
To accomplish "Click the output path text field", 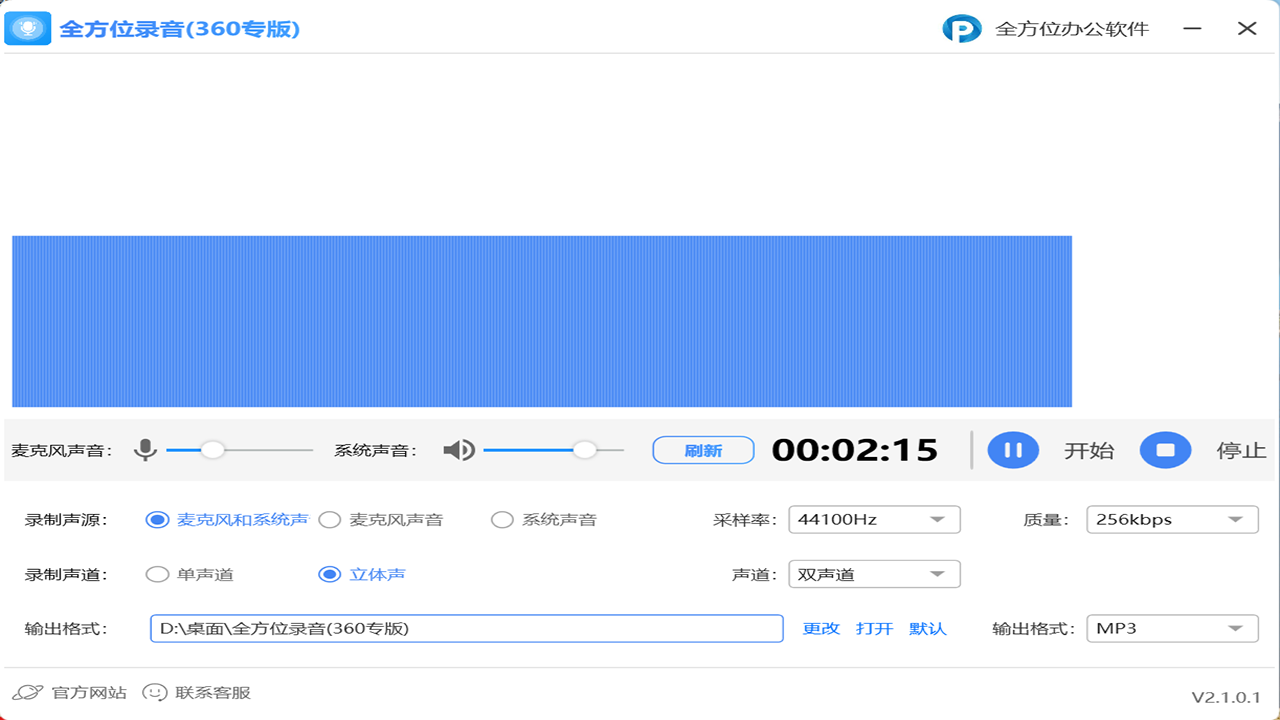I will pos(466,628).
